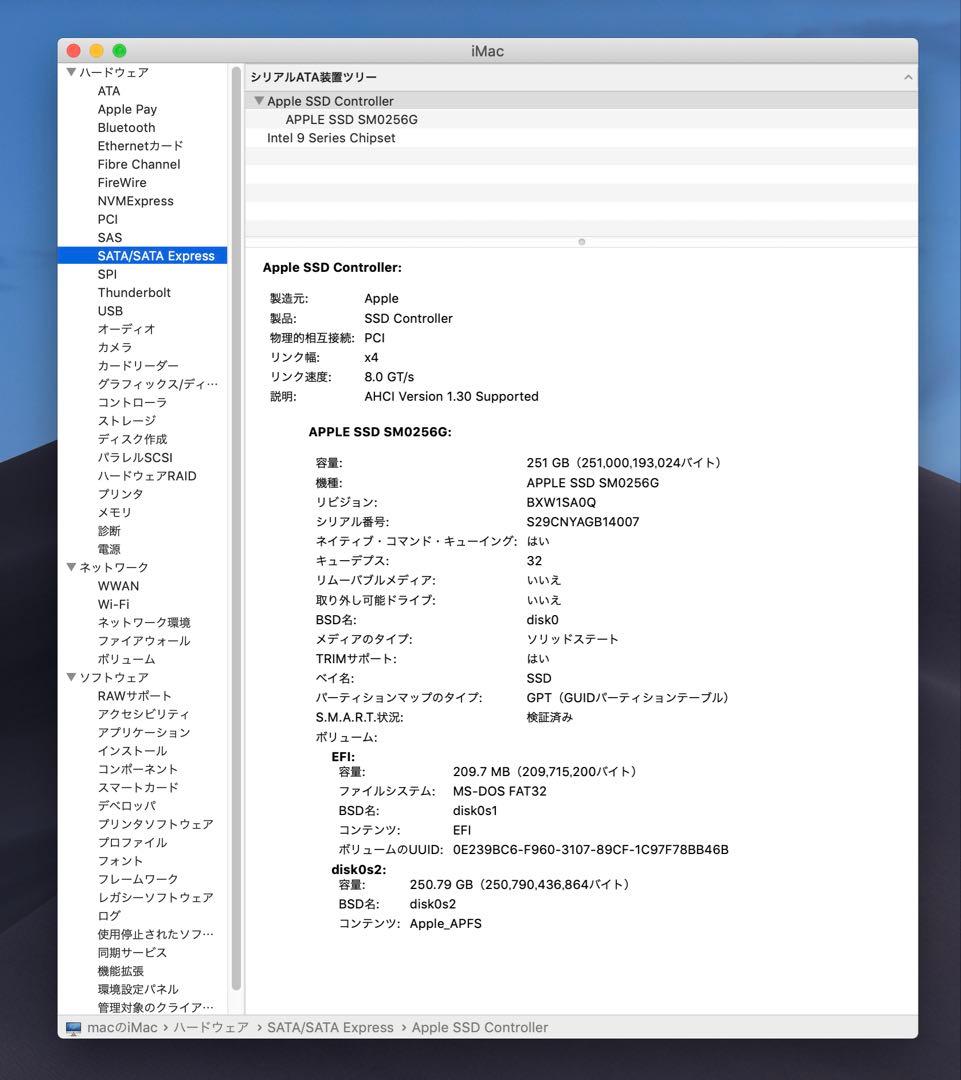Open ネットワーク環境 in the sidebar
The height and width of the screenshot is (1080, 961).
pyautogui.click(x=143, y=623)
